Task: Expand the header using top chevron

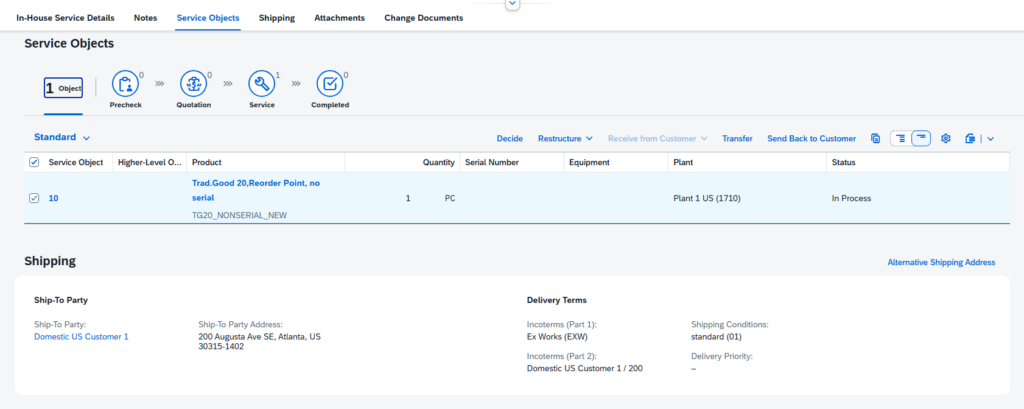Action: click(x=512, y=4)
